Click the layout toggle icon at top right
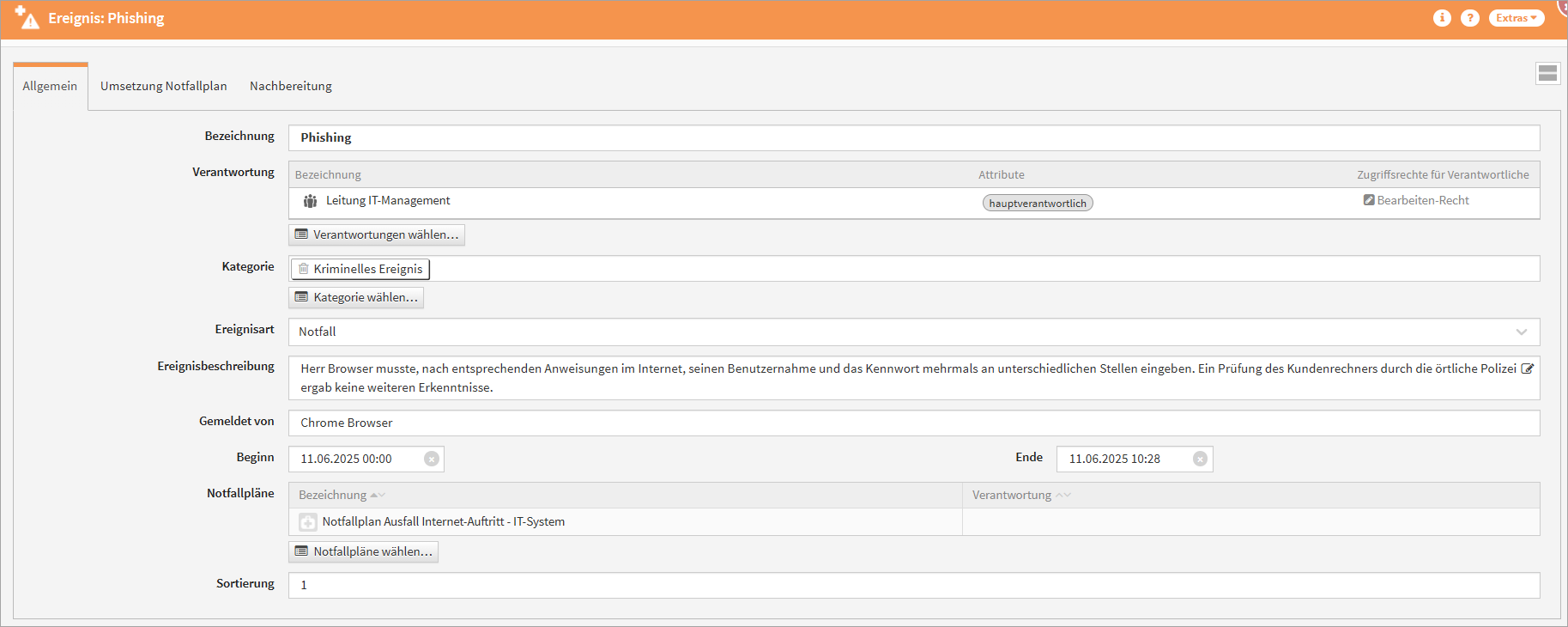The image size is (1568, 627). [x=1547, y=74]
